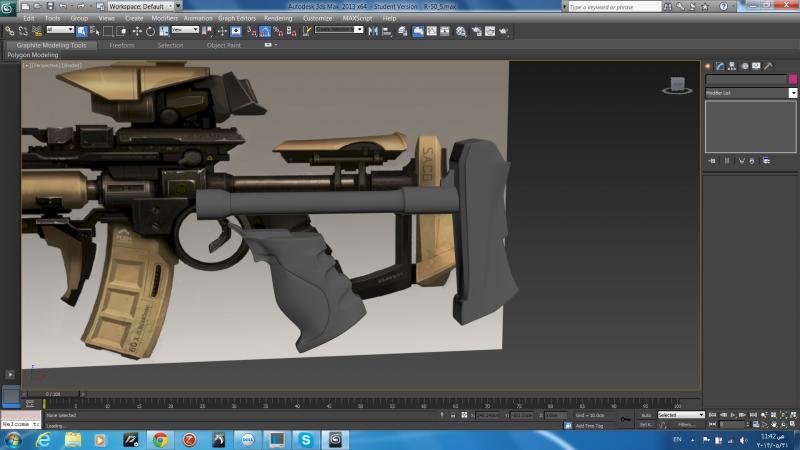The width and height of the screenshot is (800, 450).
Task: Open the key filter 'Selected' dropdown
Action: click(x=681, y=415)
